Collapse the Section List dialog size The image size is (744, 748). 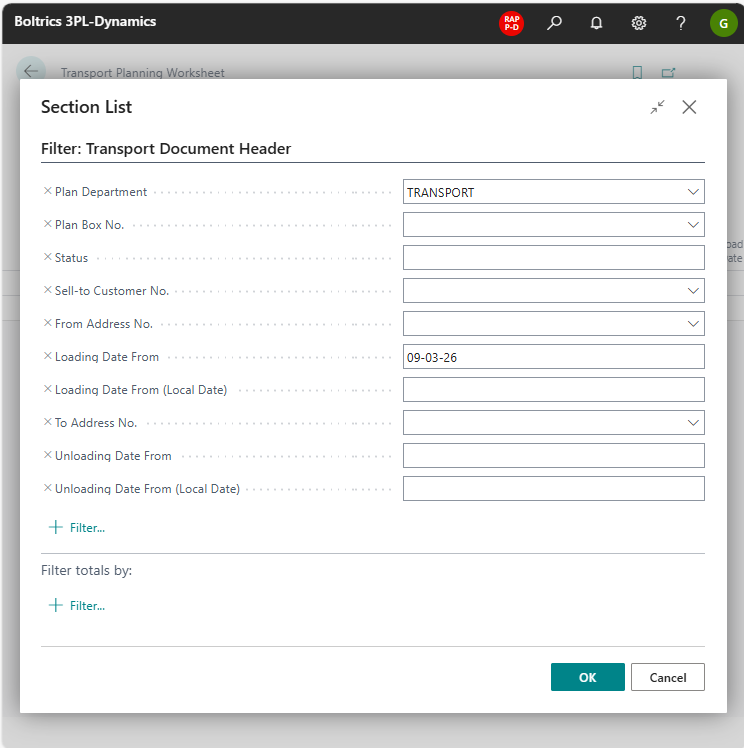[657, 107]
